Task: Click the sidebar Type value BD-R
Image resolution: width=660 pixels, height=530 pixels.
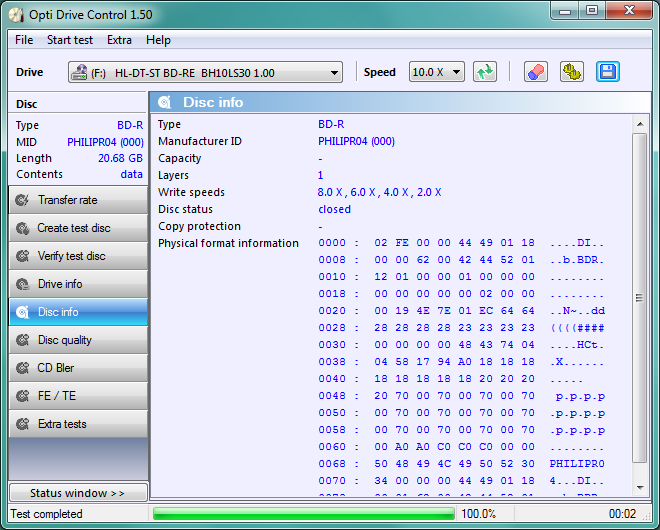Action: pyautogui.click(x=130, y=125)
